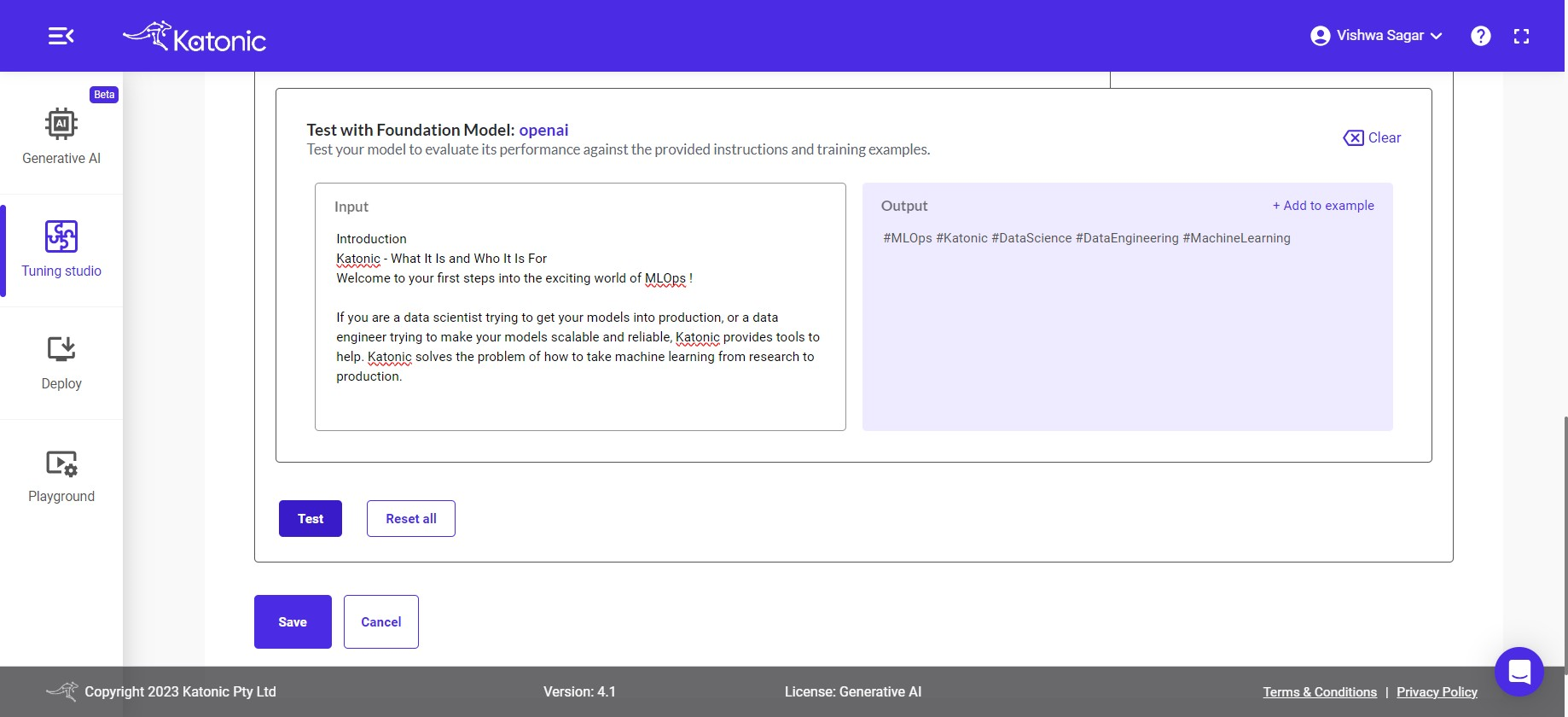1568x717 pixels.
Task: Open Tuning studio in the sidebar
Action: coord(61,248)
